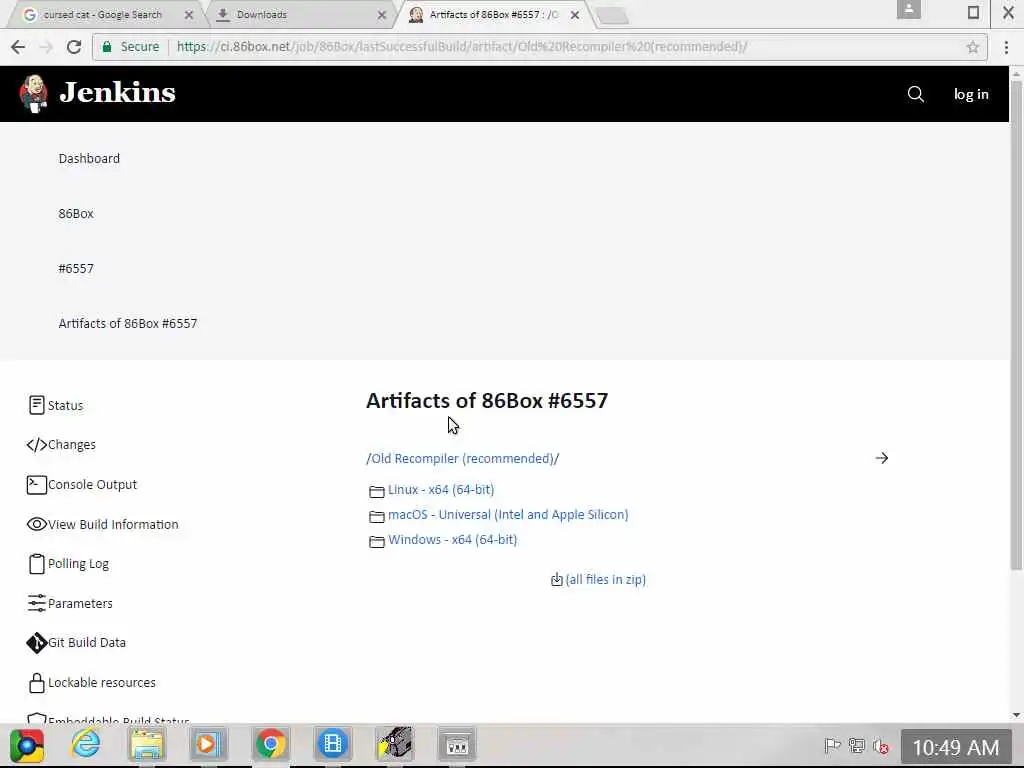Click the macOS - Universal folder icon
This screenshot has width=1024, height=768.
pos(377,517)
